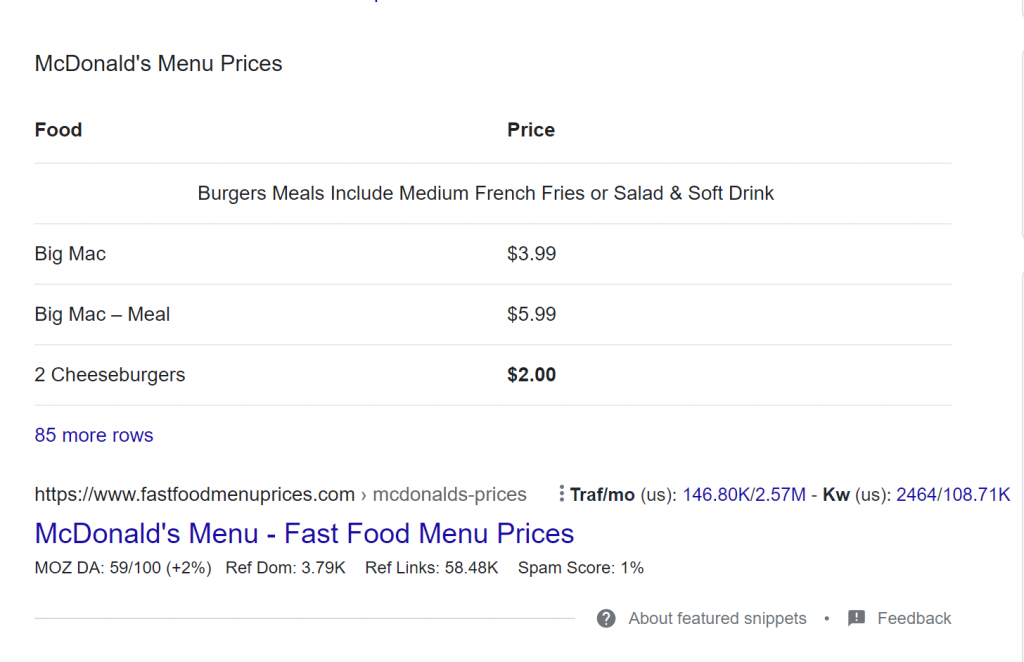Open About featured snippets

pyautogui.click(x=717, y=618)
